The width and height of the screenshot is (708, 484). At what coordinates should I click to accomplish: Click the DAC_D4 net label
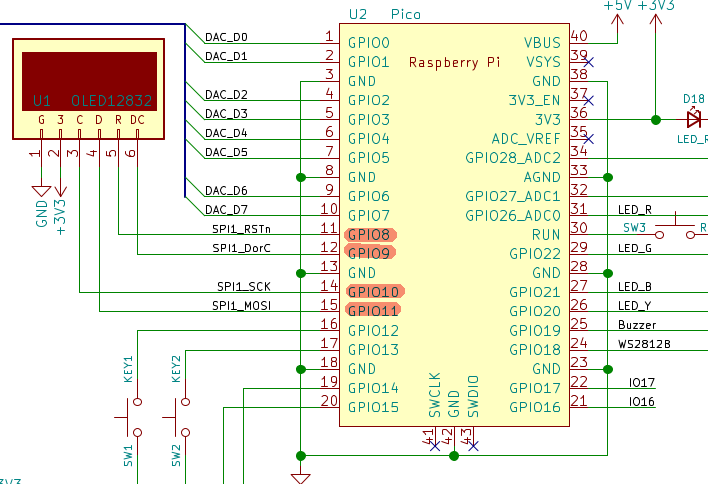(226, 133)
